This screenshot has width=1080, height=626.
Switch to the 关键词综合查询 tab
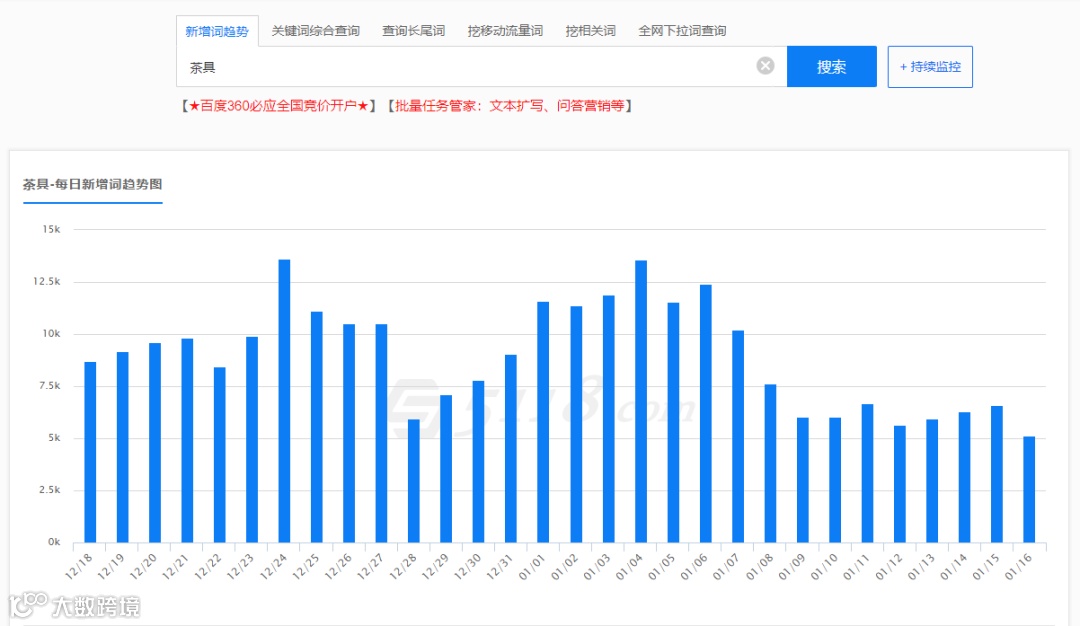315,31
